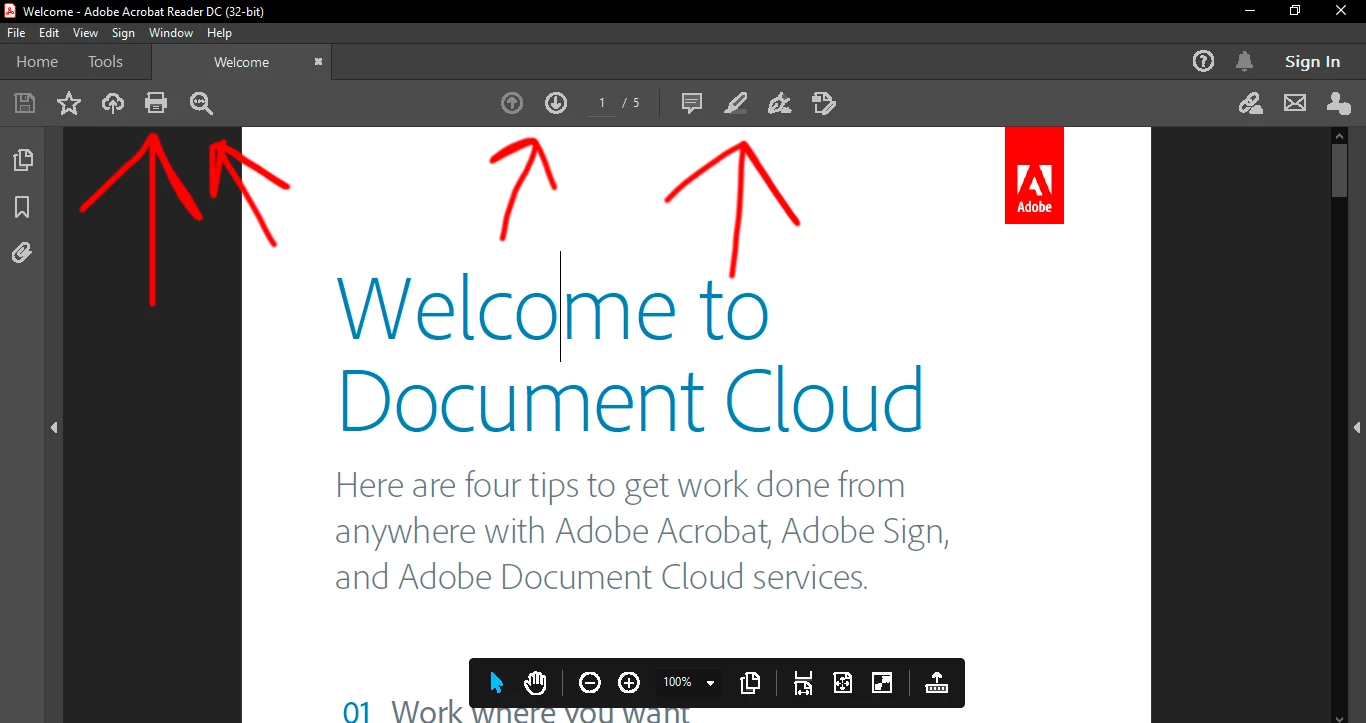1366x723 pixels.
Task: Close the Welcome tab
Action: (x=318, y=62)
